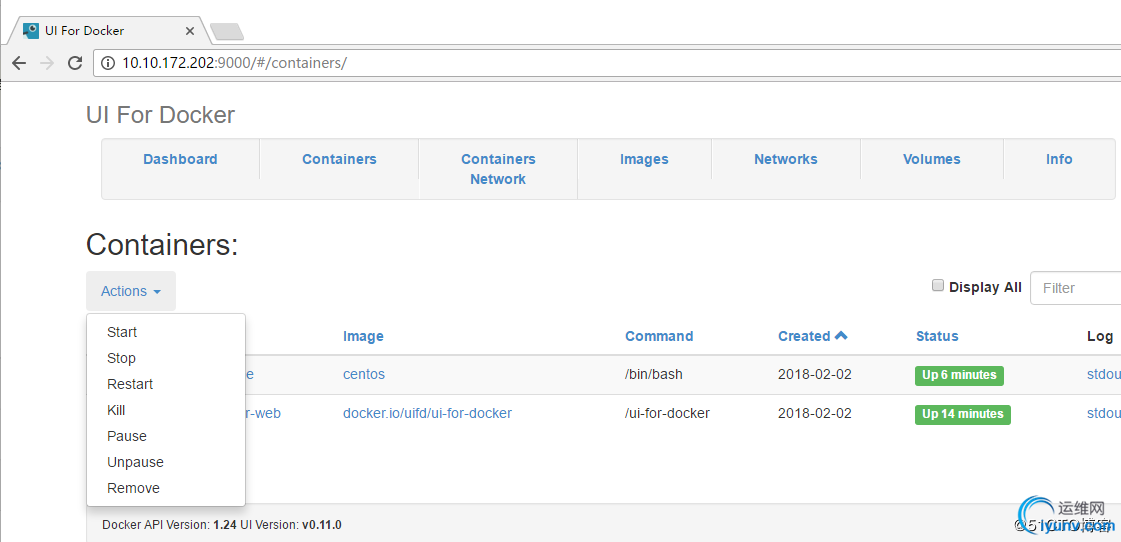
Task: Click the created date in the ui-for-docker row
Action: tap(815, 413)
